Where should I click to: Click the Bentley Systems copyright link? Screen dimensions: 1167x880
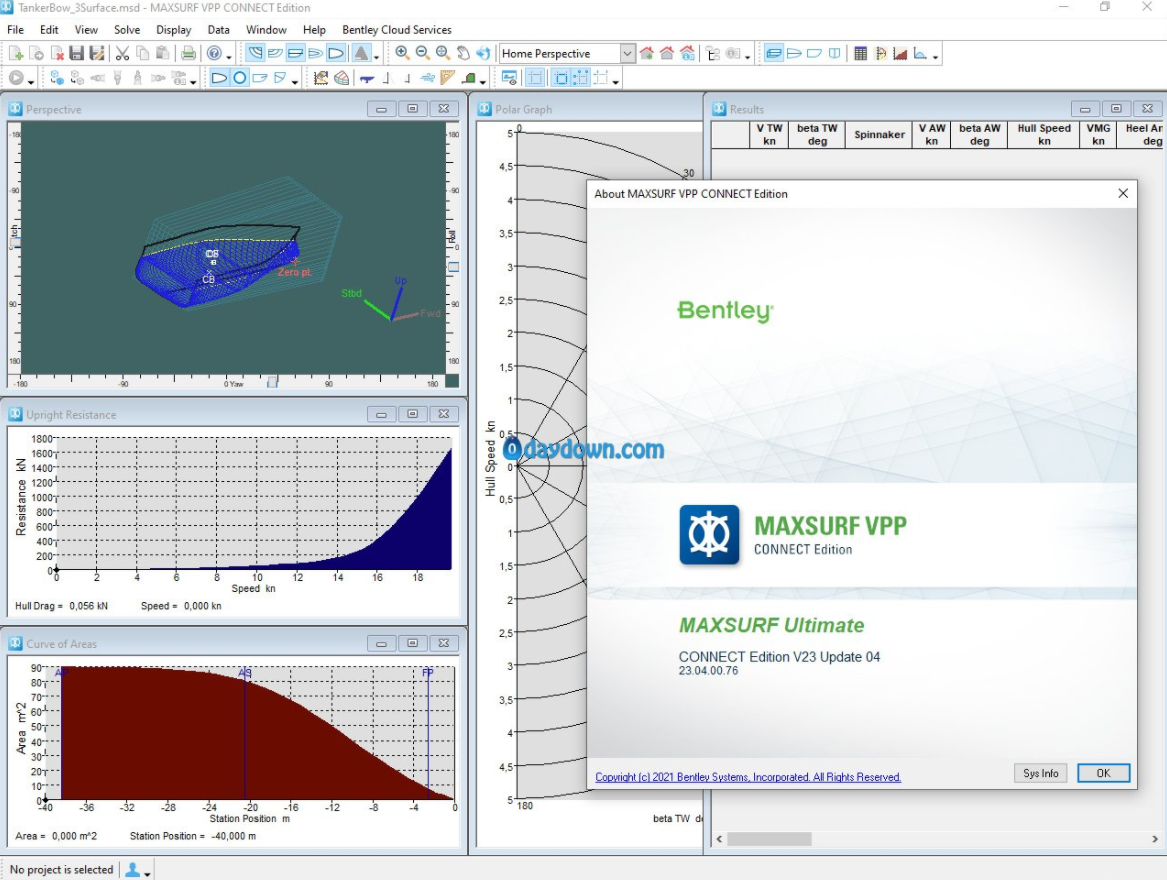(x=748, y=777)
